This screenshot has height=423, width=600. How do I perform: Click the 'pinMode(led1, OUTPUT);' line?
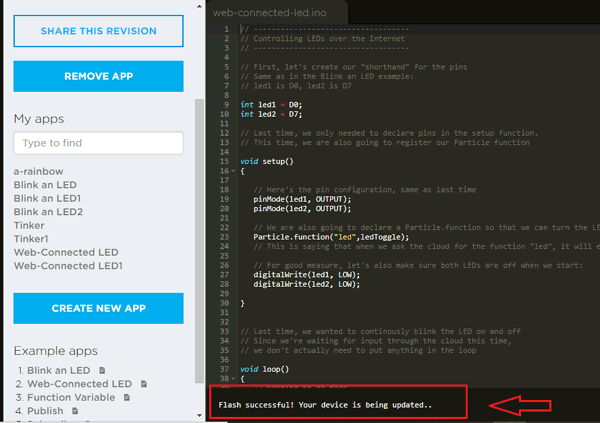pos(302,199)
